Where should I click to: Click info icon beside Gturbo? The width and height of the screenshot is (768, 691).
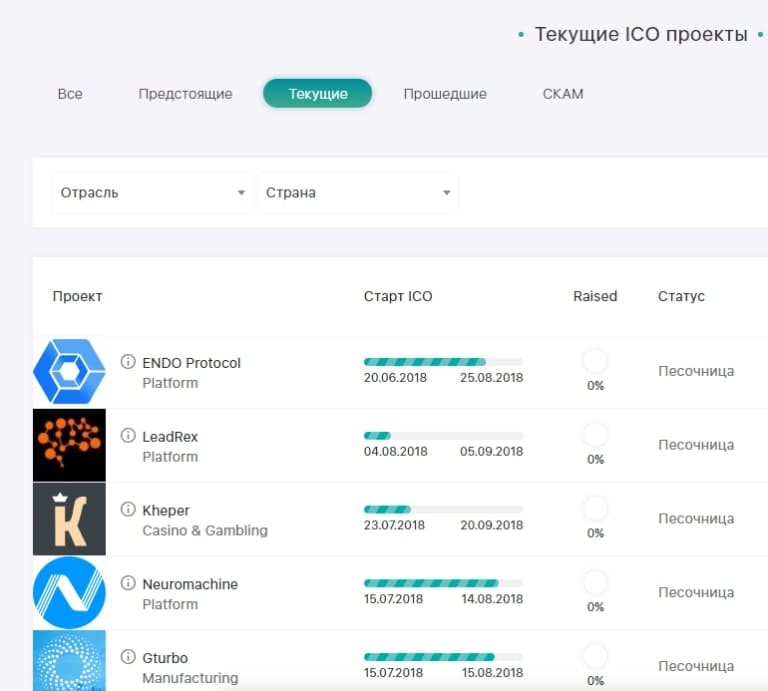128,657
